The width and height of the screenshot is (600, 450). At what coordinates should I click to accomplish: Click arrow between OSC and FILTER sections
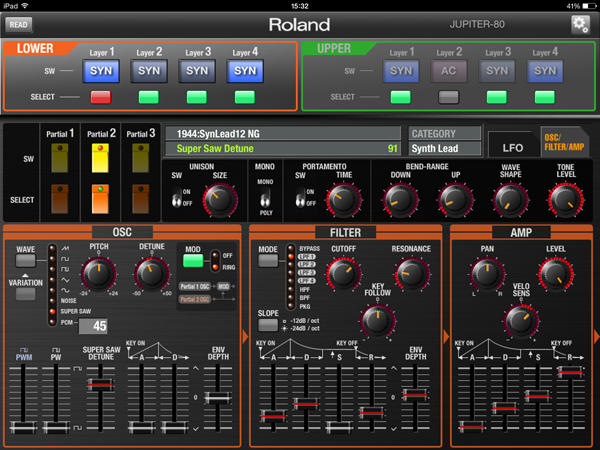coord(245,336)
